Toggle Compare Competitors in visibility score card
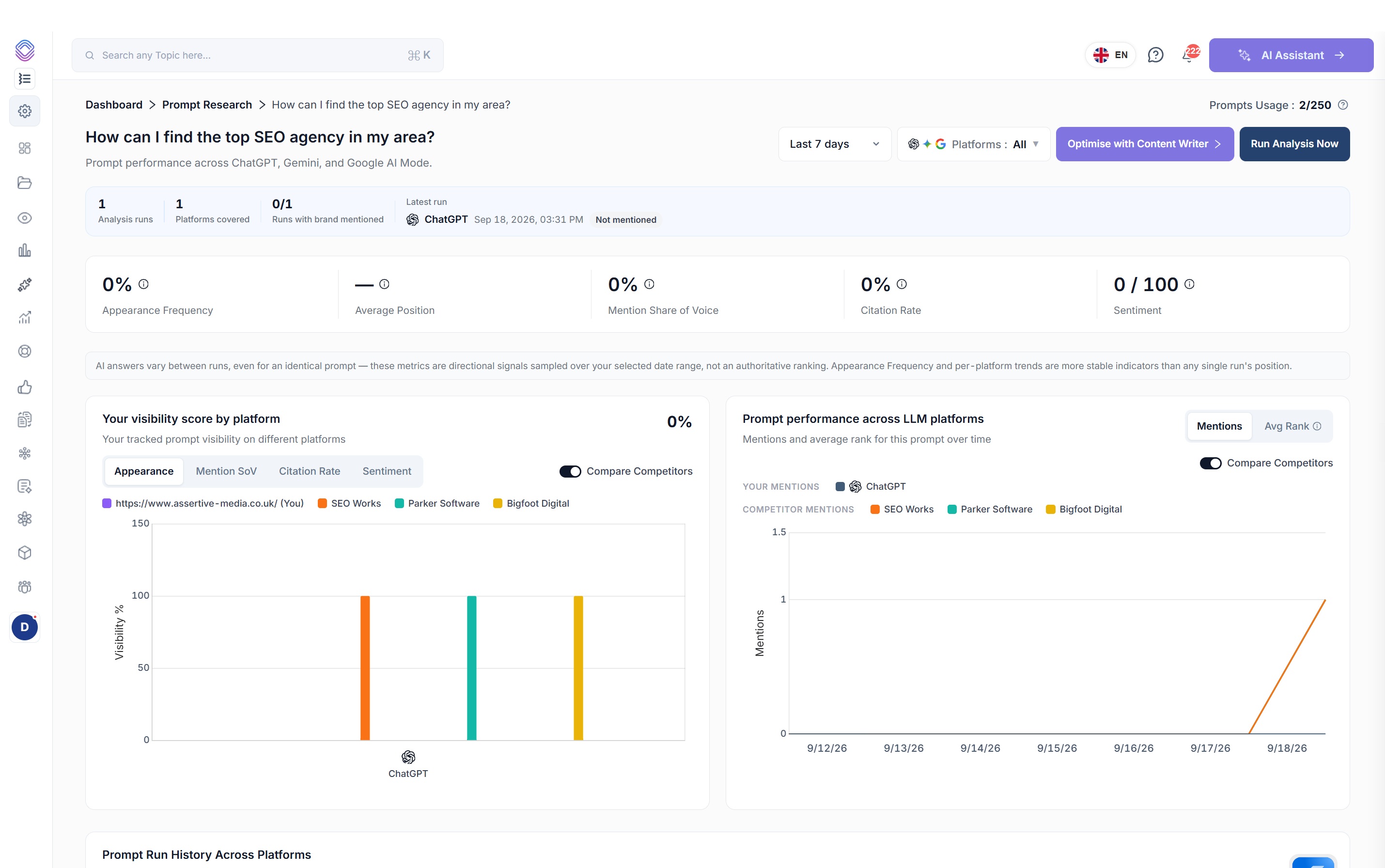 coord(570,471)
